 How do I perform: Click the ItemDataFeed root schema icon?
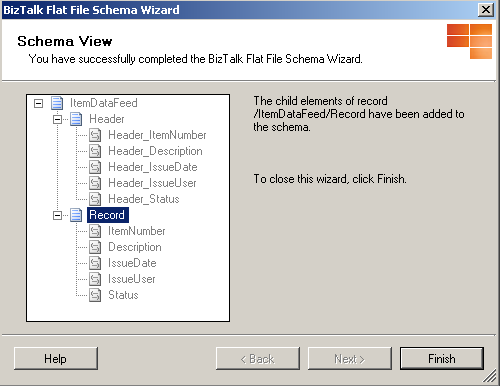point(57,103)
